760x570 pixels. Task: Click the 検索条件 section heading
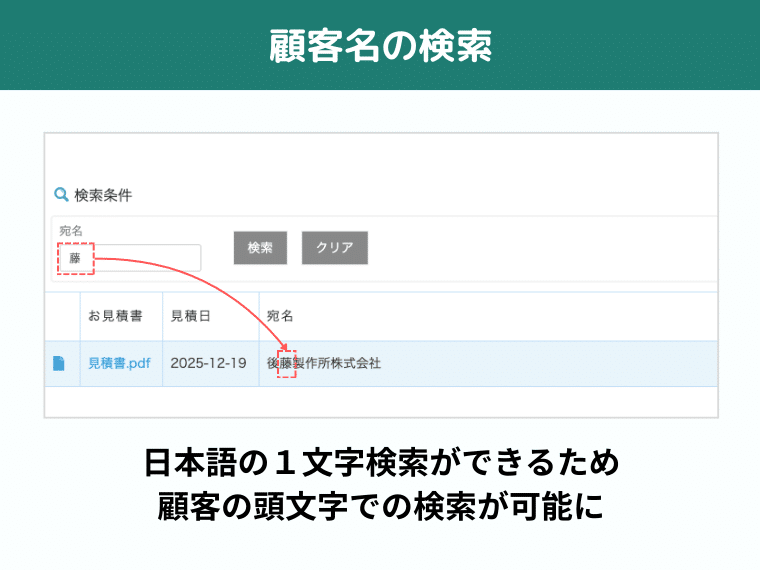click(103, 195)
